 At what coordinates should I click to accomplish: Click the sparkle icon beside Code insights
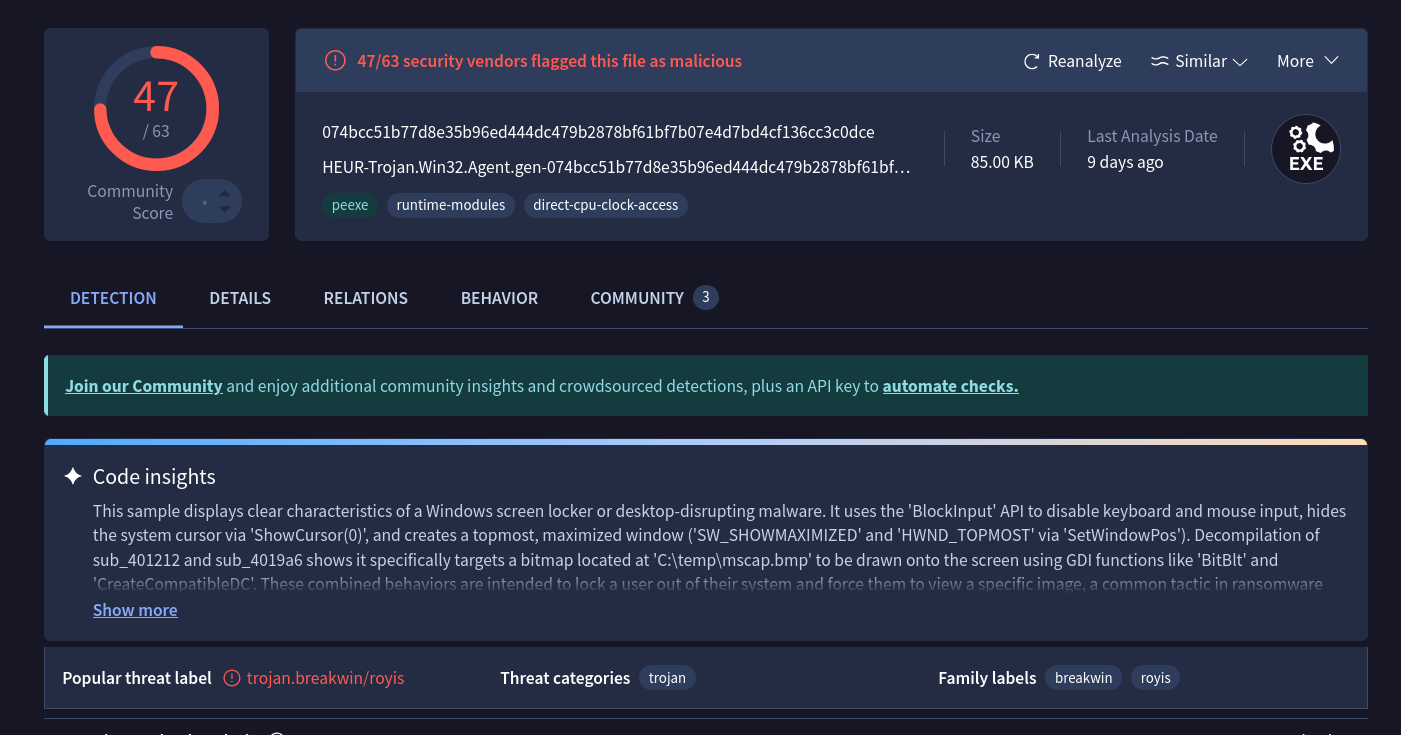(x=73, y=476)
